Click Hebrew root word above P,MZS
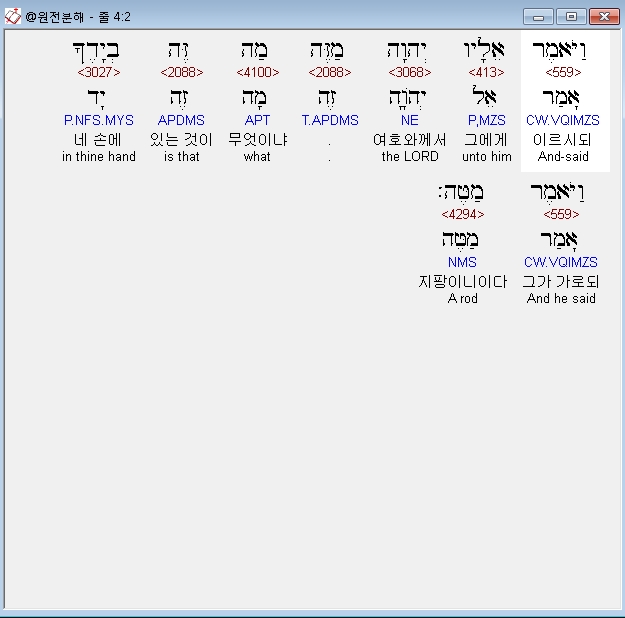 pyautogui.click(x=484, y=96)
